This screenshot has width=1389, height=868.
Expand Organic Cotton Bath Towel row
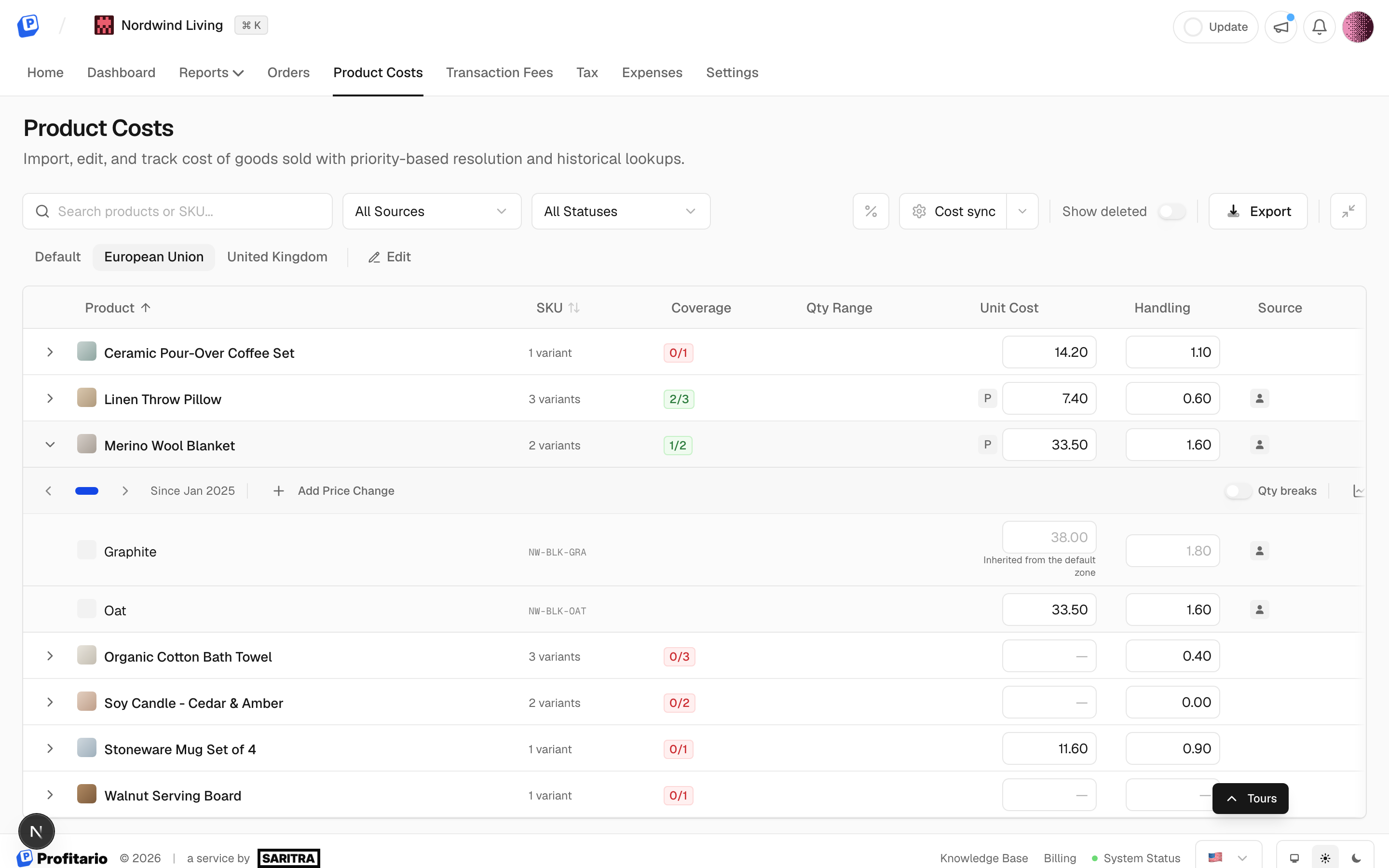click(50, 656)
